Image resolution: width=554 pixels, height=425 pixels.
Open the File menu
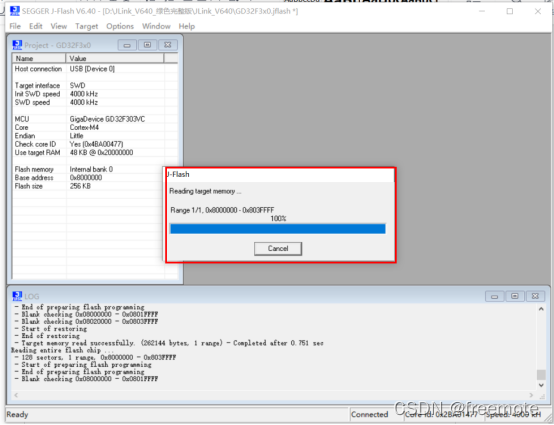click(x=15, y=26)
